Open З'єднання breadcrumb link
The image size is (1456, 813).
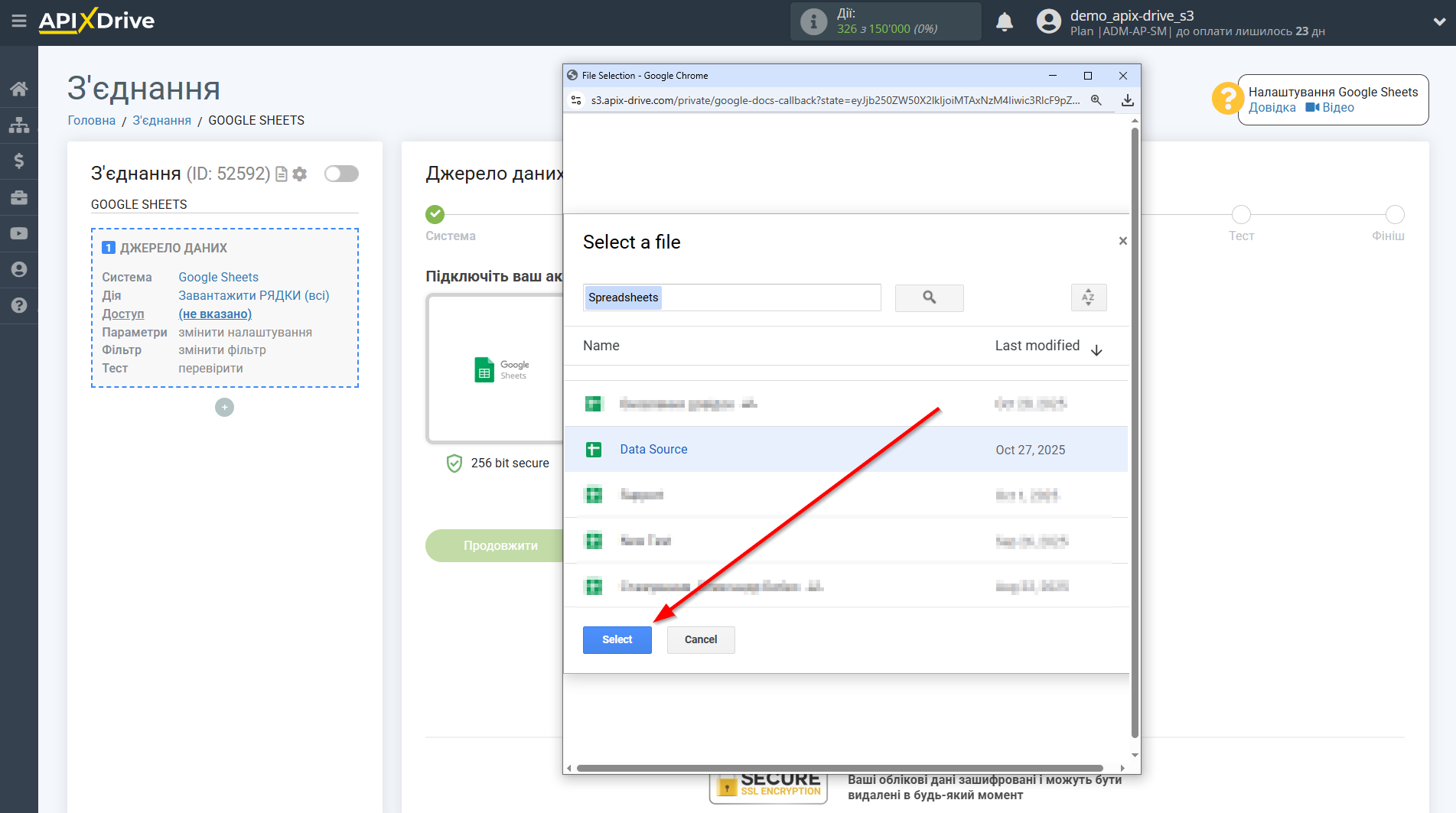[161, 120]
